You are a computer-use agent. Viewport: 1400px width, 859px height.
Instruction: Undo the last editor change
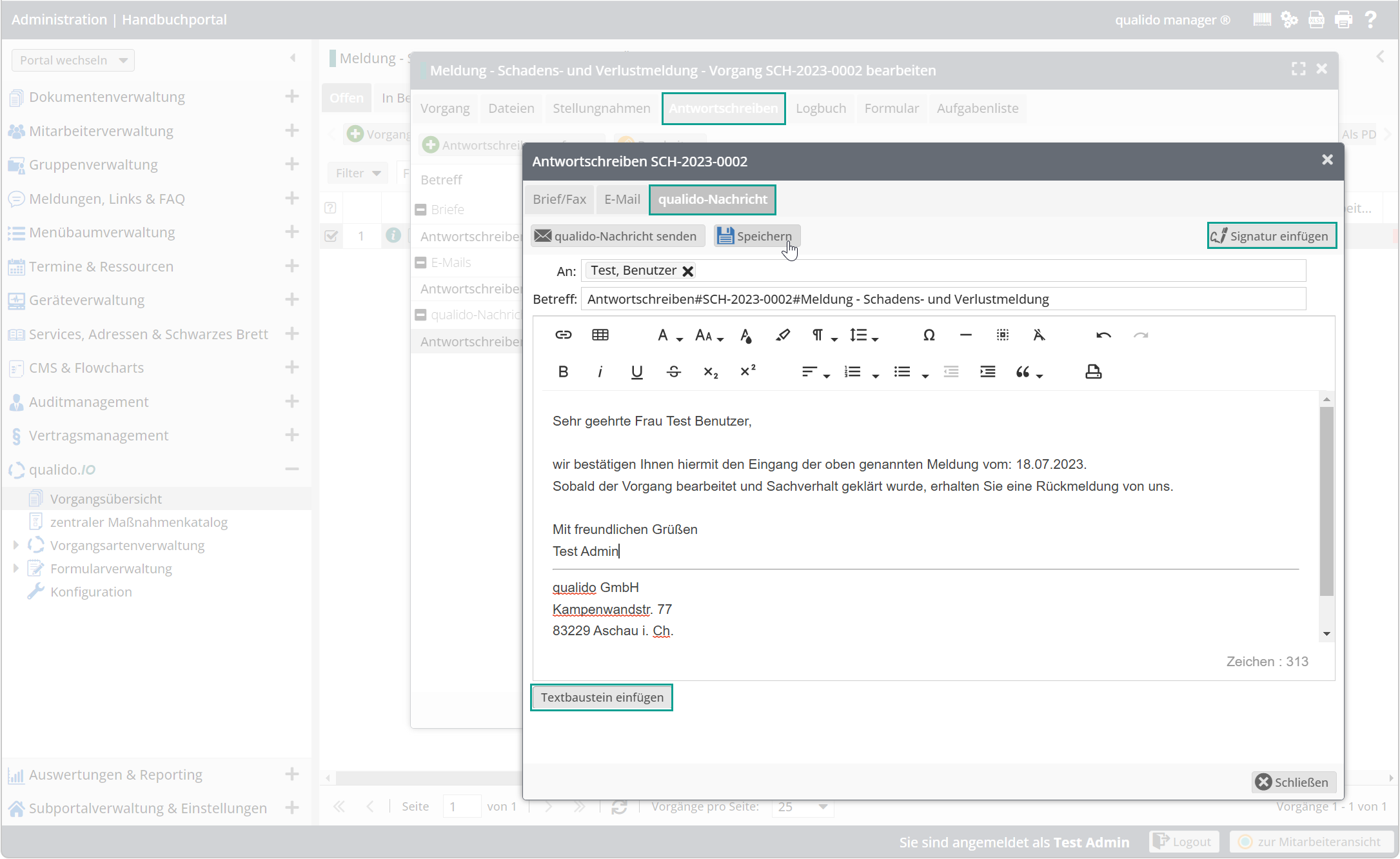pos(1103,335)
